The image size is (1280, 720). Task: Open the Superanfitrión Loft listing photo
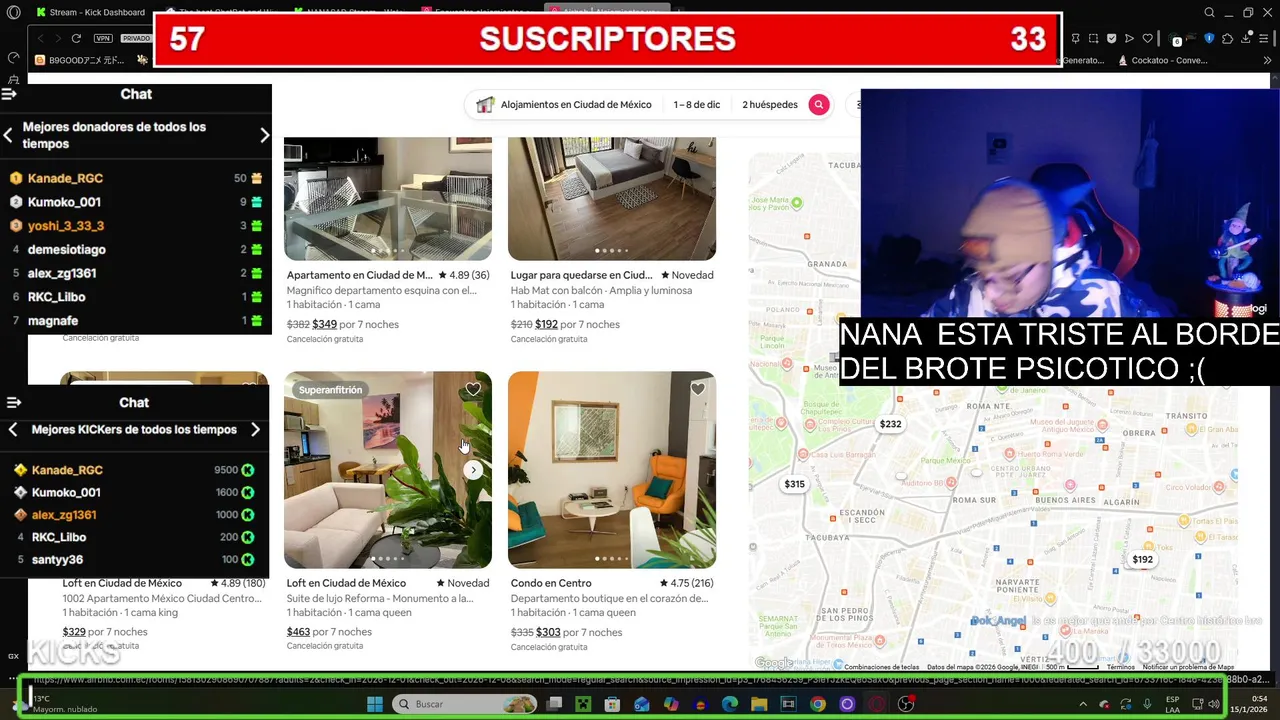pyautogui.click(x=388, y=470)
